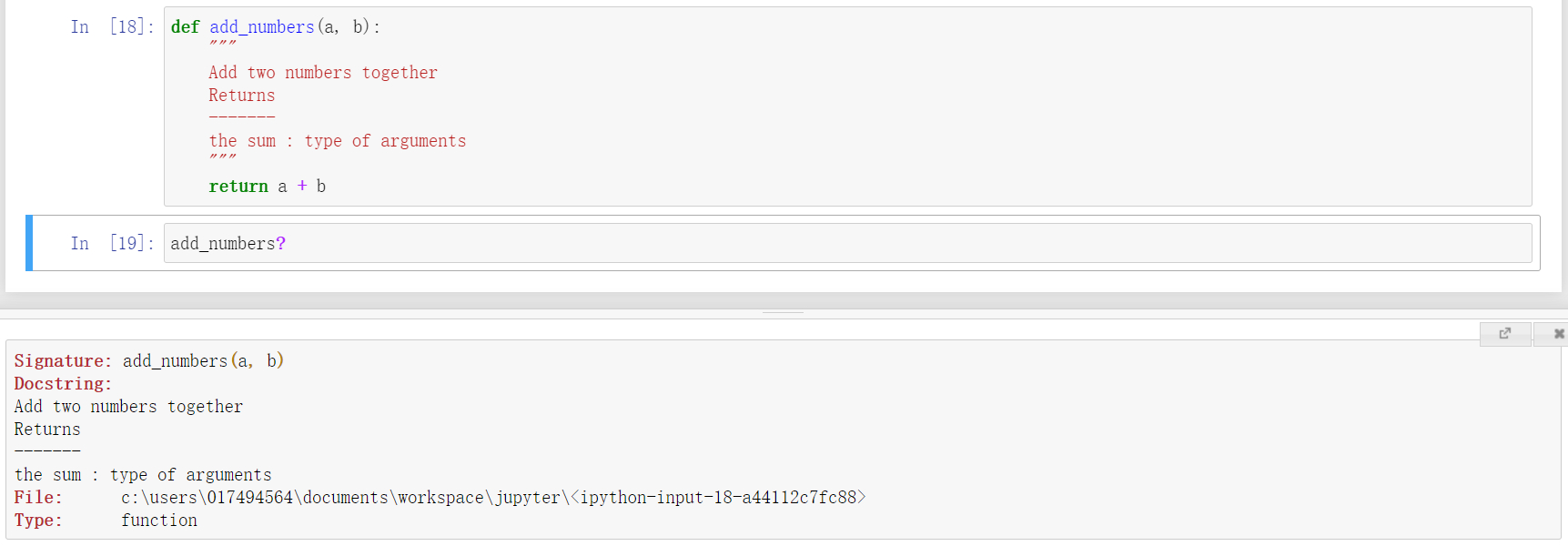
Task: Place cursor on the return a + b line
Action: [267, 187]
